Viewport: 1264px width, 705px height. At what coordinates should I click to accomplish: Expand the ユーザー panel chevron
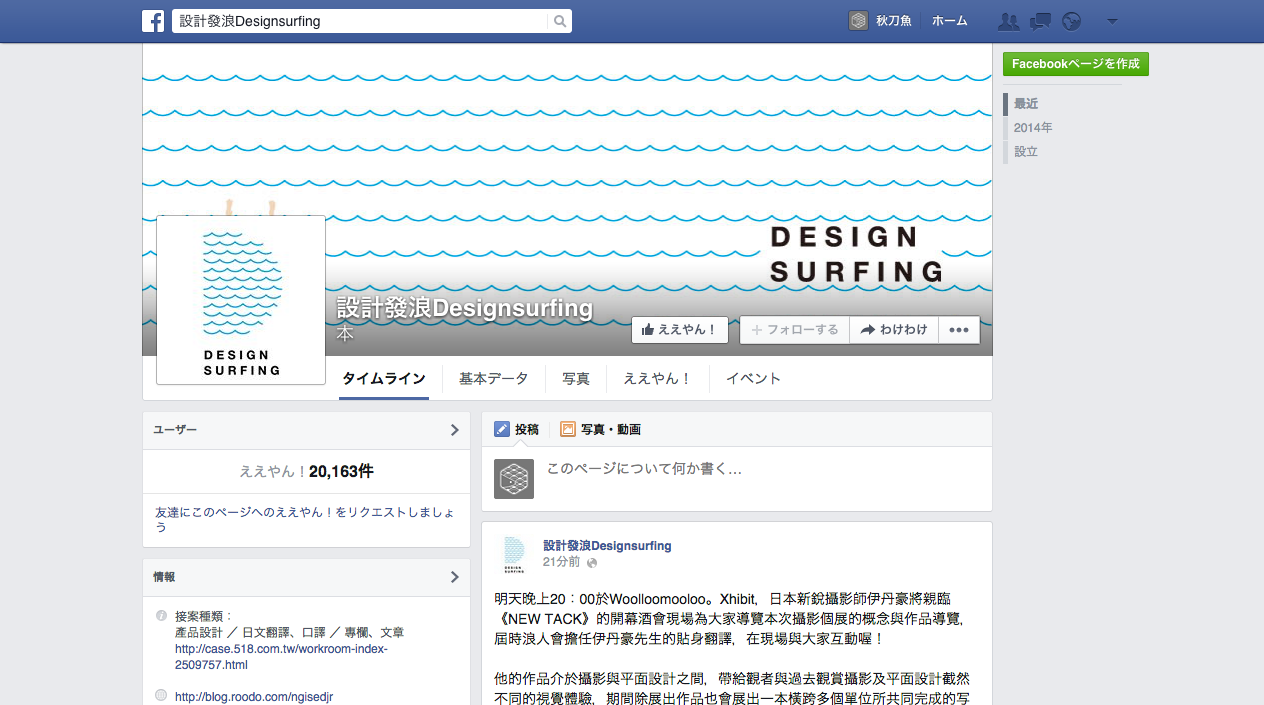(454, 430)
